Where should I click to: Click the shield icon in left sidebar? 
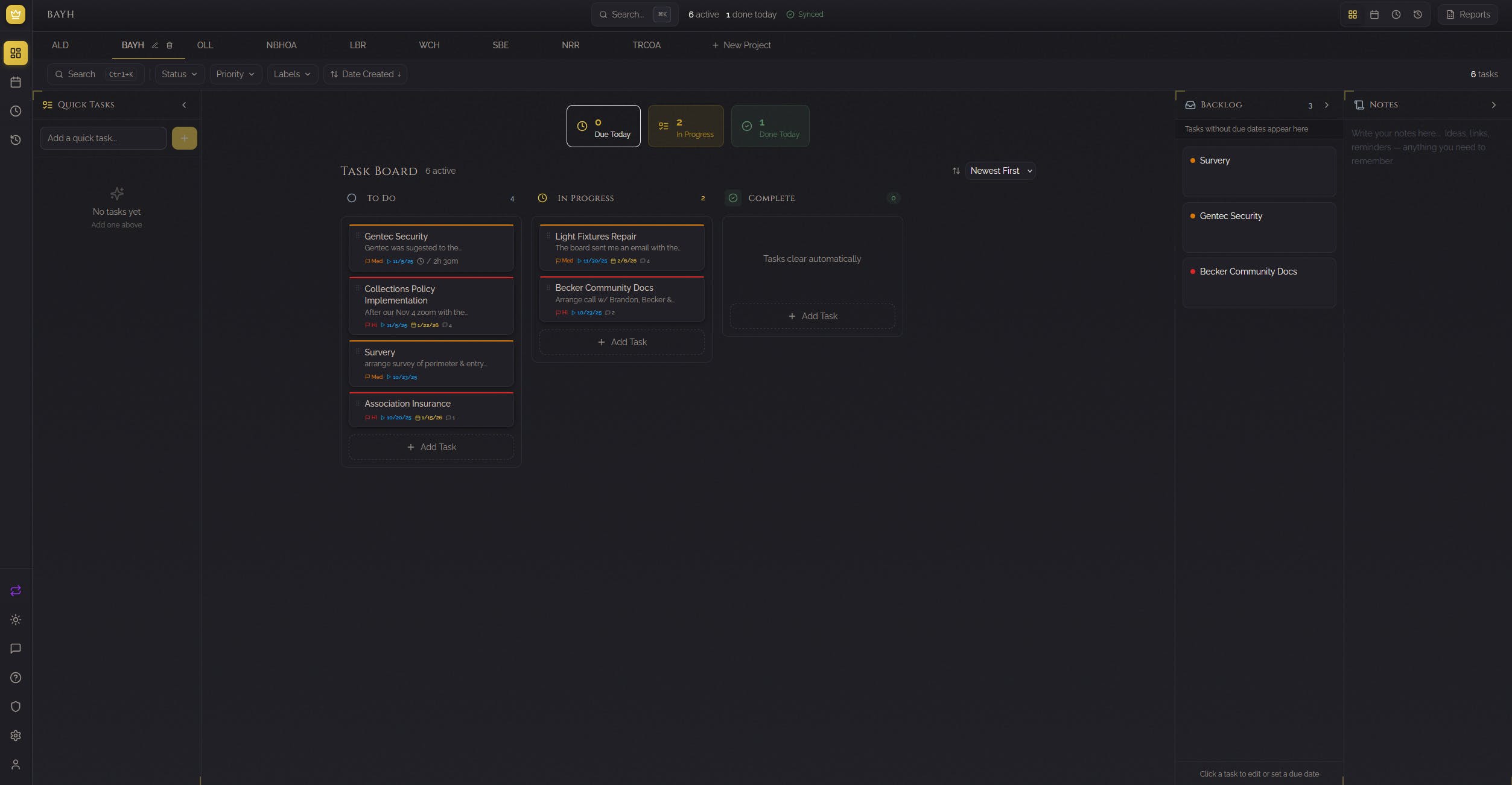pos(16,707)
